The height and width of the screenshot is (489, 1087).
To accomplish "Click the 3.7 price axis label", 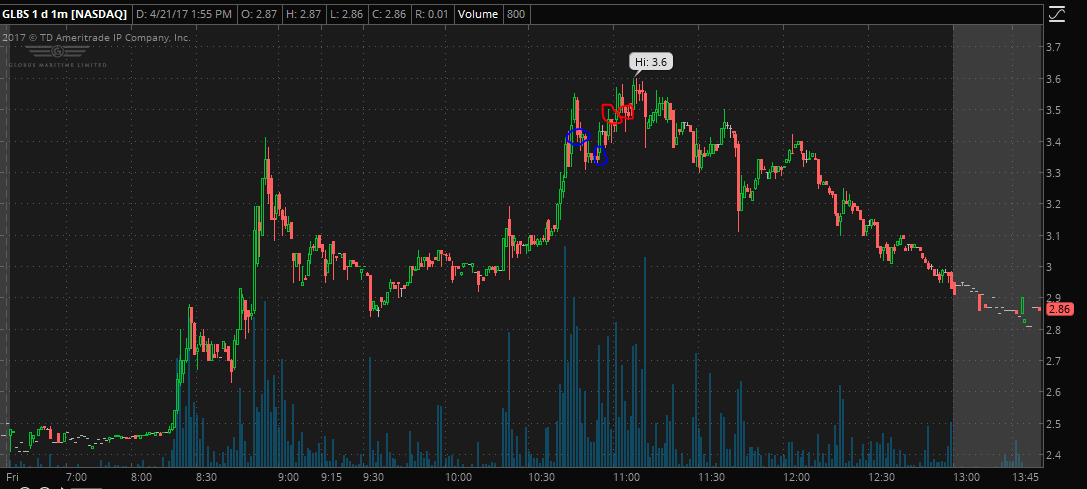I will click(x=1056, y=47).
